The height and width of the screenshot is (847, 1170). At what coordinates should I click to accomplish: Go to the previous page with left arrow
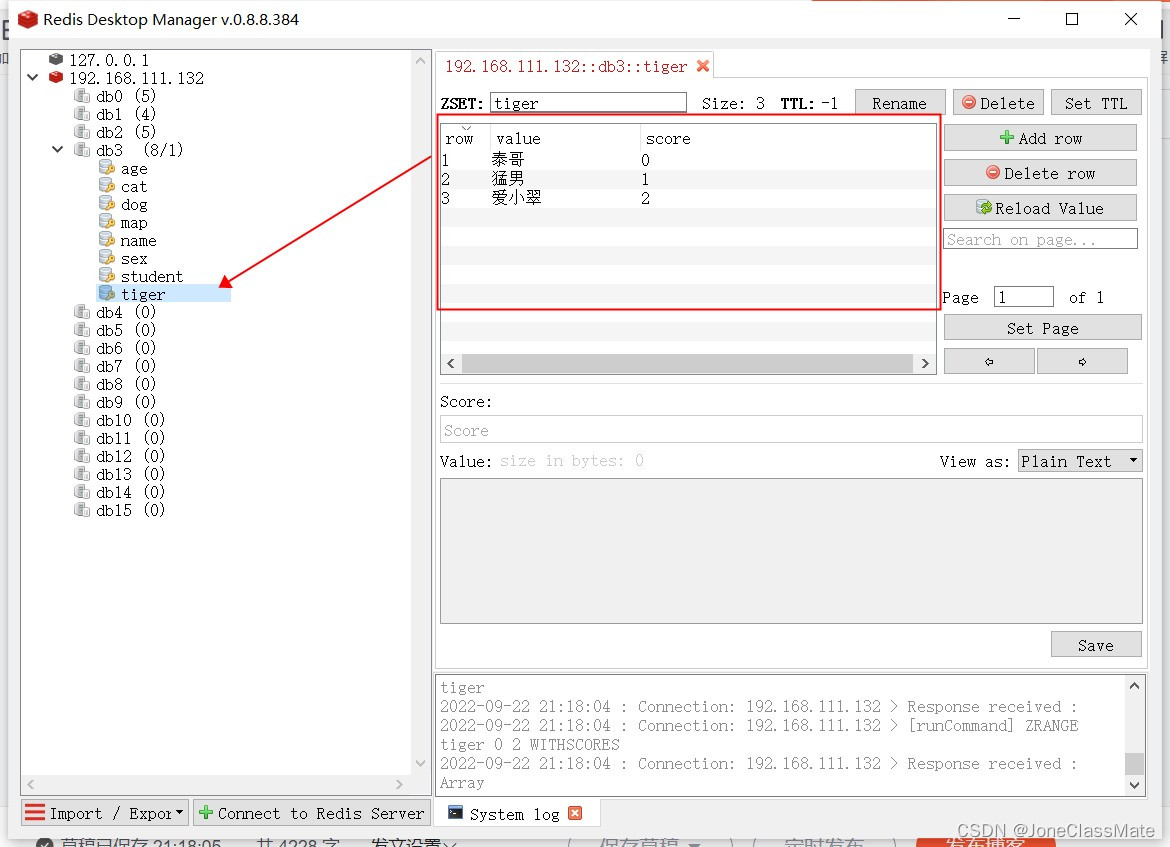tap(989, 361)
